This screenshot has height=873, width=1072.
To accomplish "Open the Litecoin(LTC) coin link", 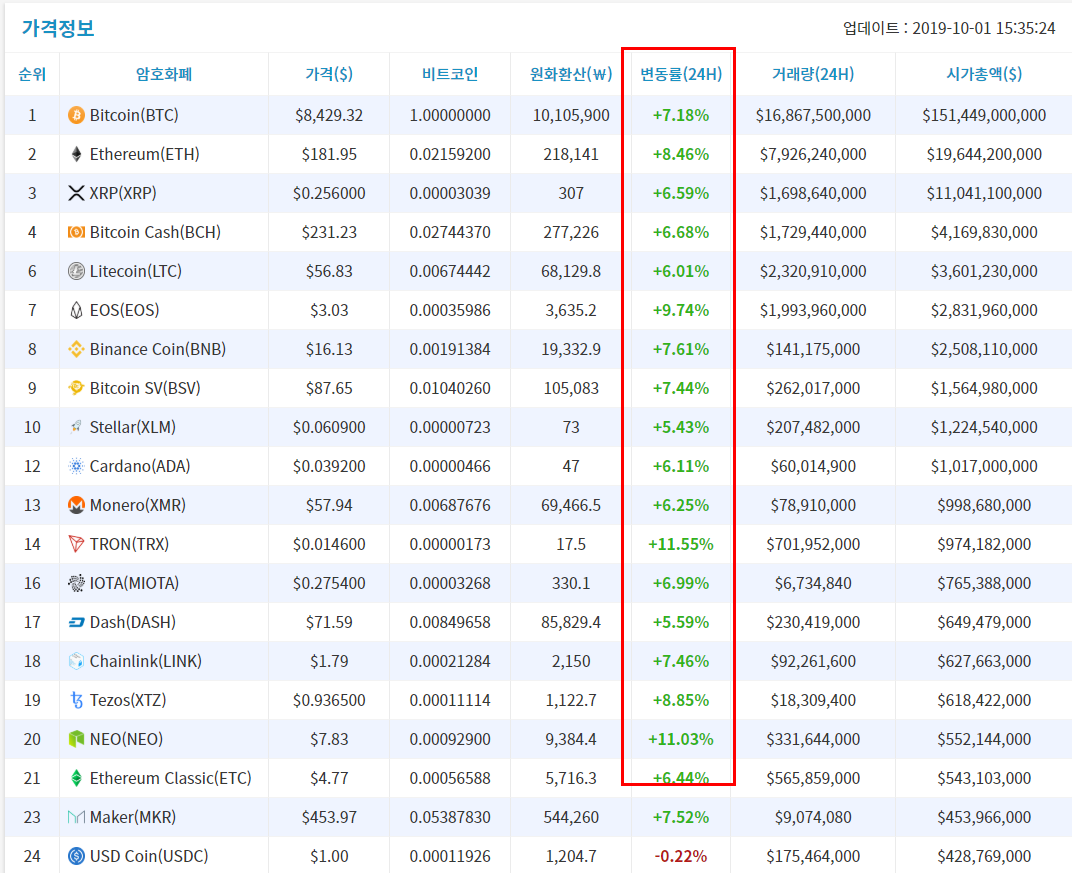I will 135,271.
